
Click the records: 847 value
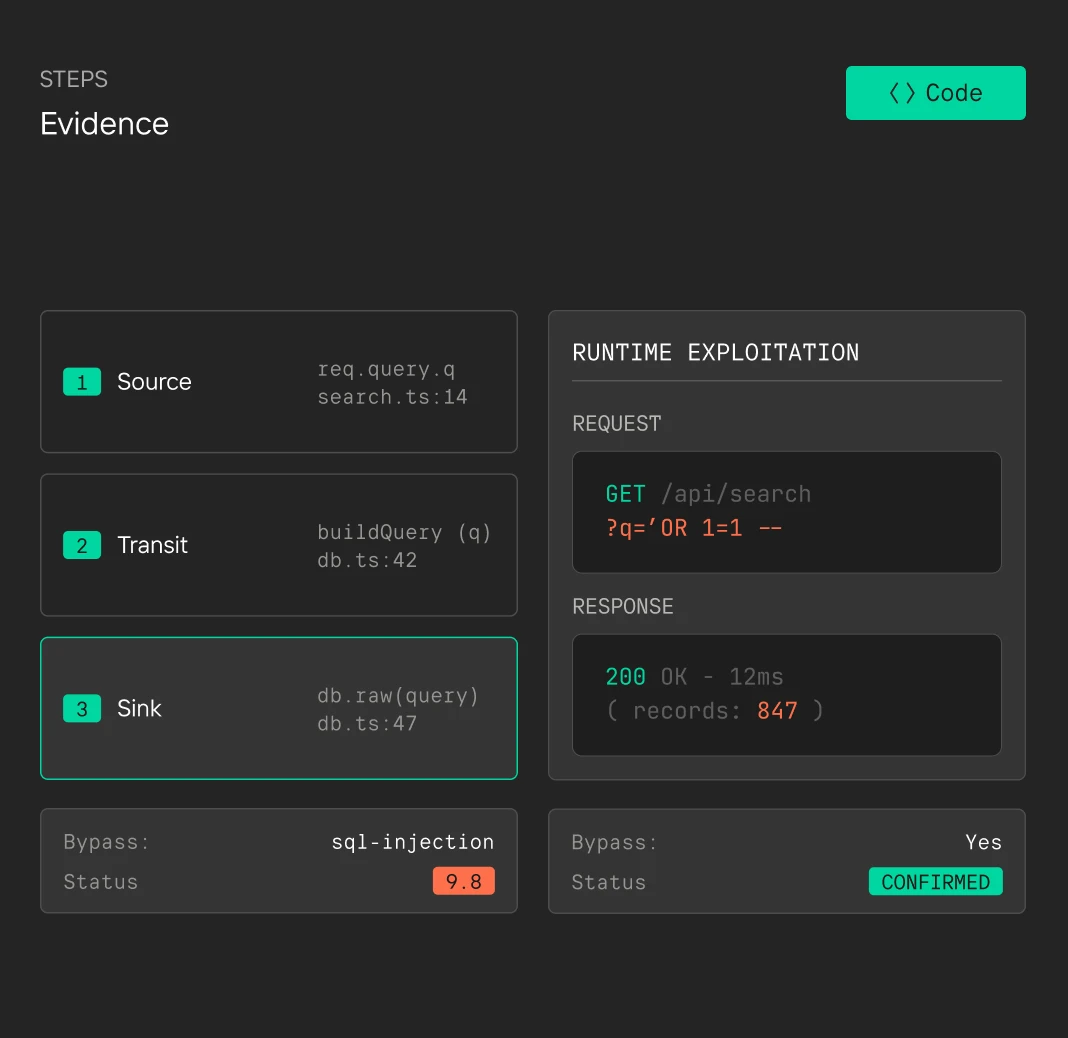click(715, 711)
